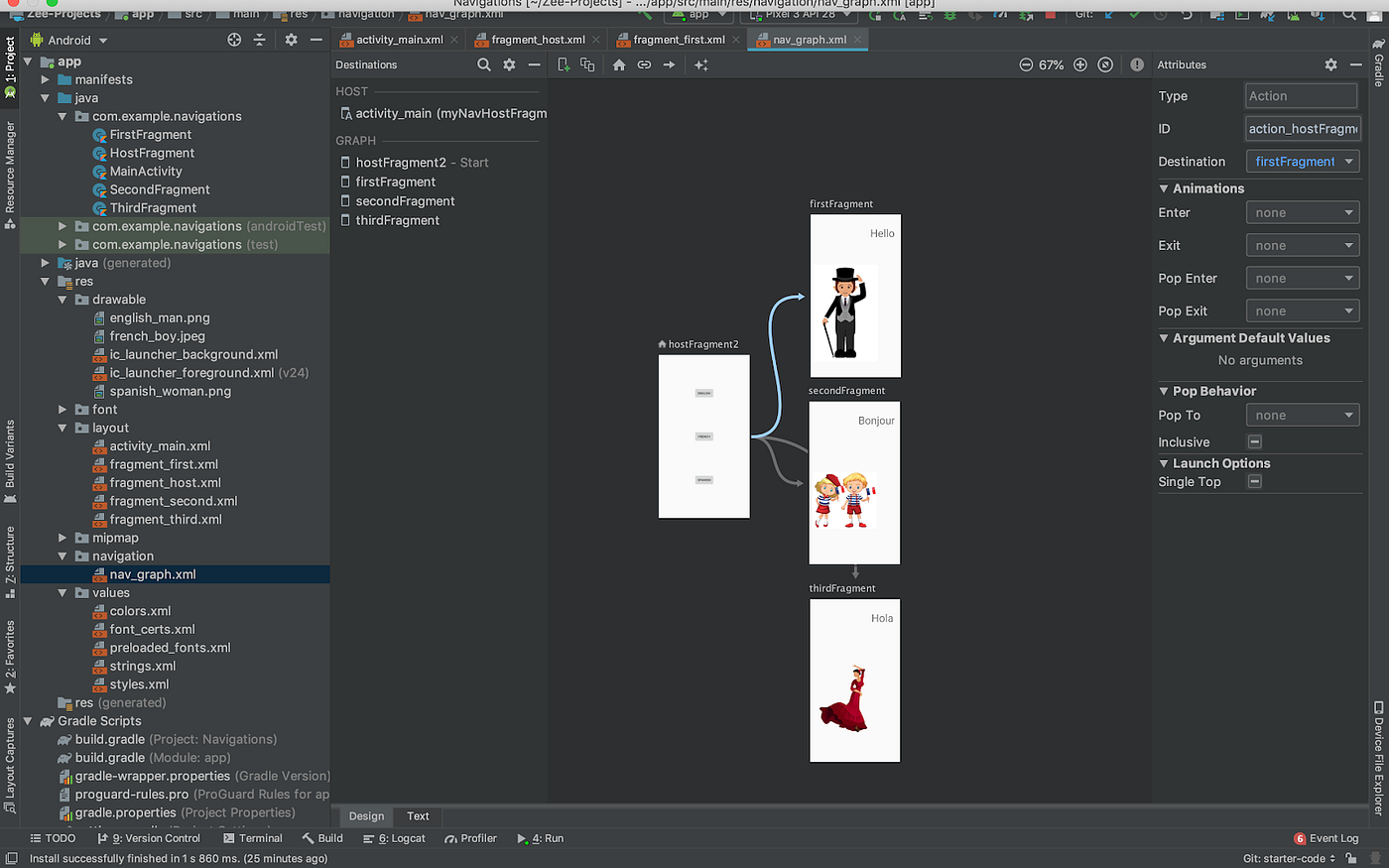
Task: Click the New Destination icon
Action: coord(564,64)
